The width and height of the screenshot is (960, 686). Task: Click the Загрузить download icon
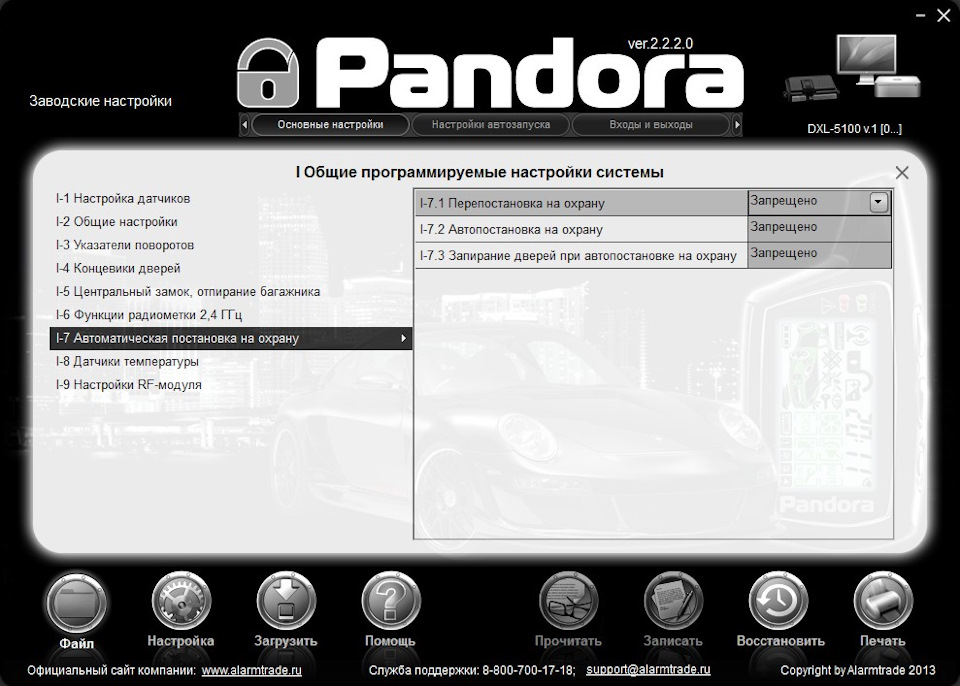[286, 602]
